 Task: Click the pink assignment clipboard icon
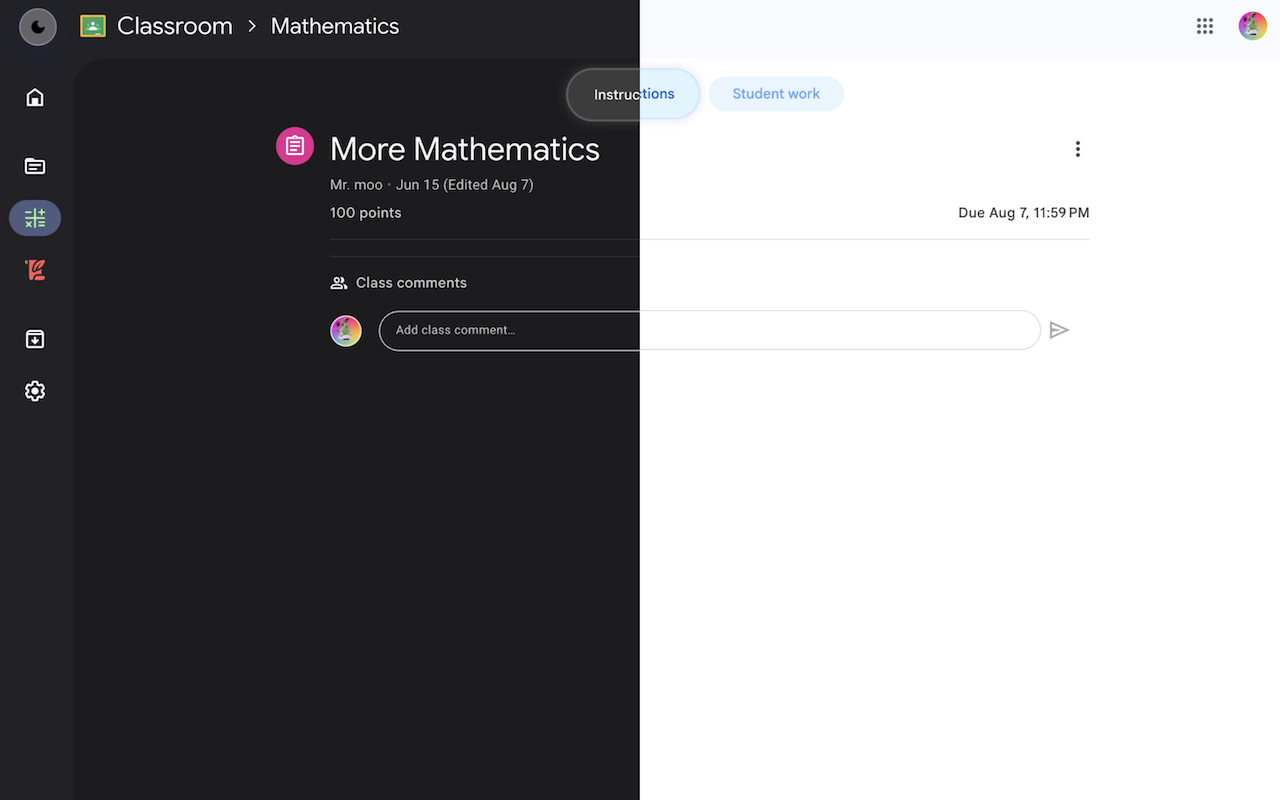pyautogui.click(x=294, y=145)
